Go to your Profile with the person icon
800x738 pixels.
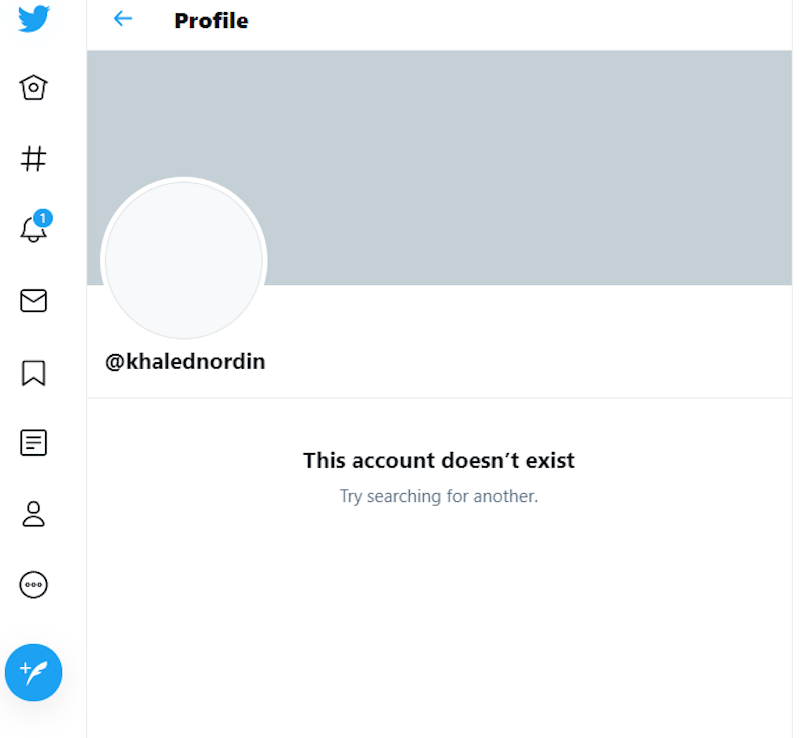tap(33, 514)
